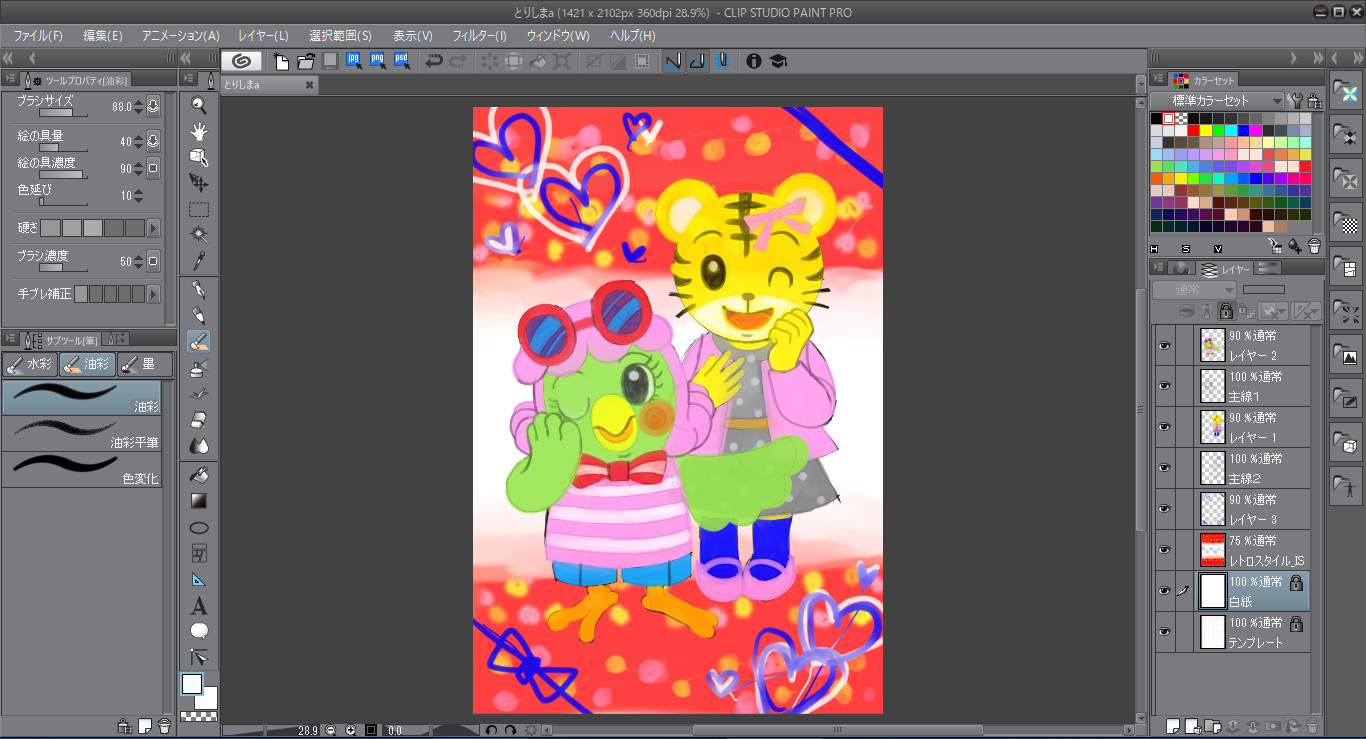Open the フィルター menu

click(479, 35)
